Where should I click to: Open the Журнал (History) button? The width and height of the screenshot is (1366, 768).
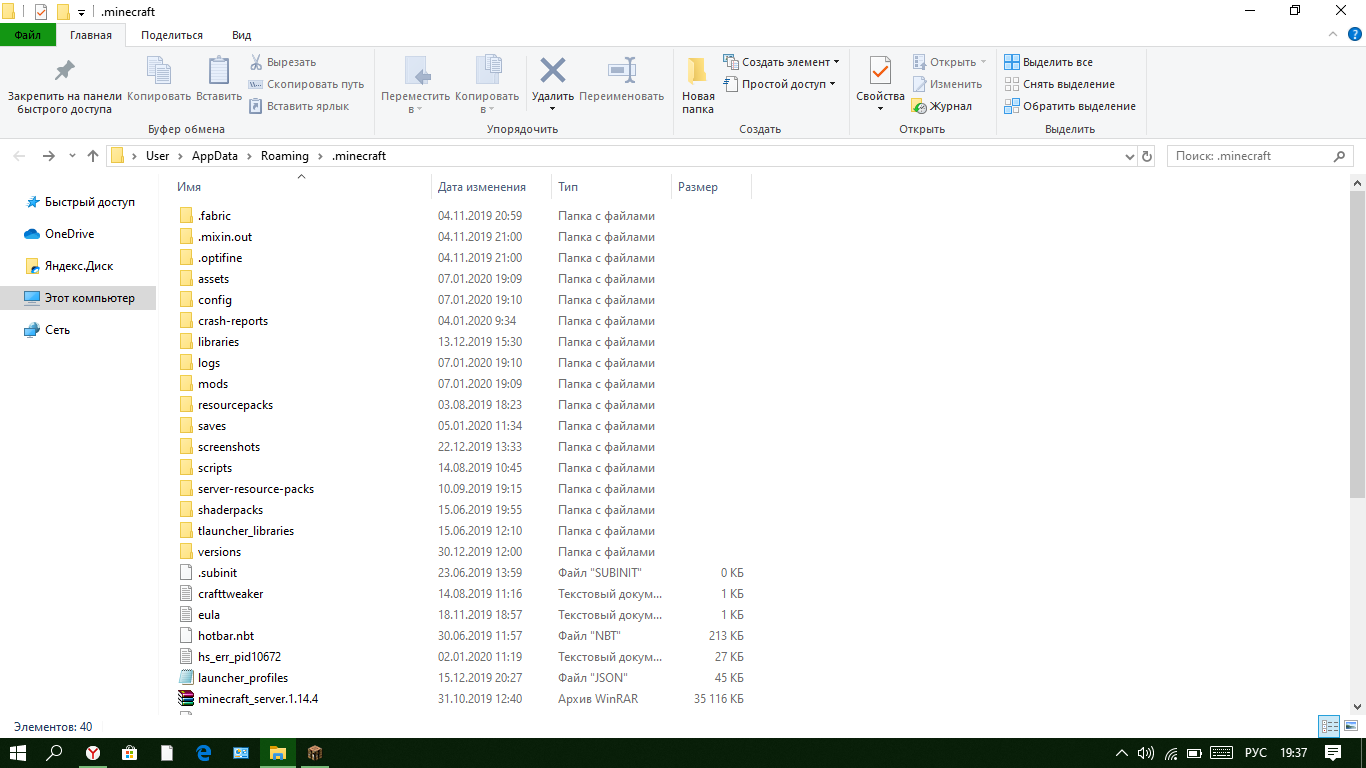click(941, 106)
